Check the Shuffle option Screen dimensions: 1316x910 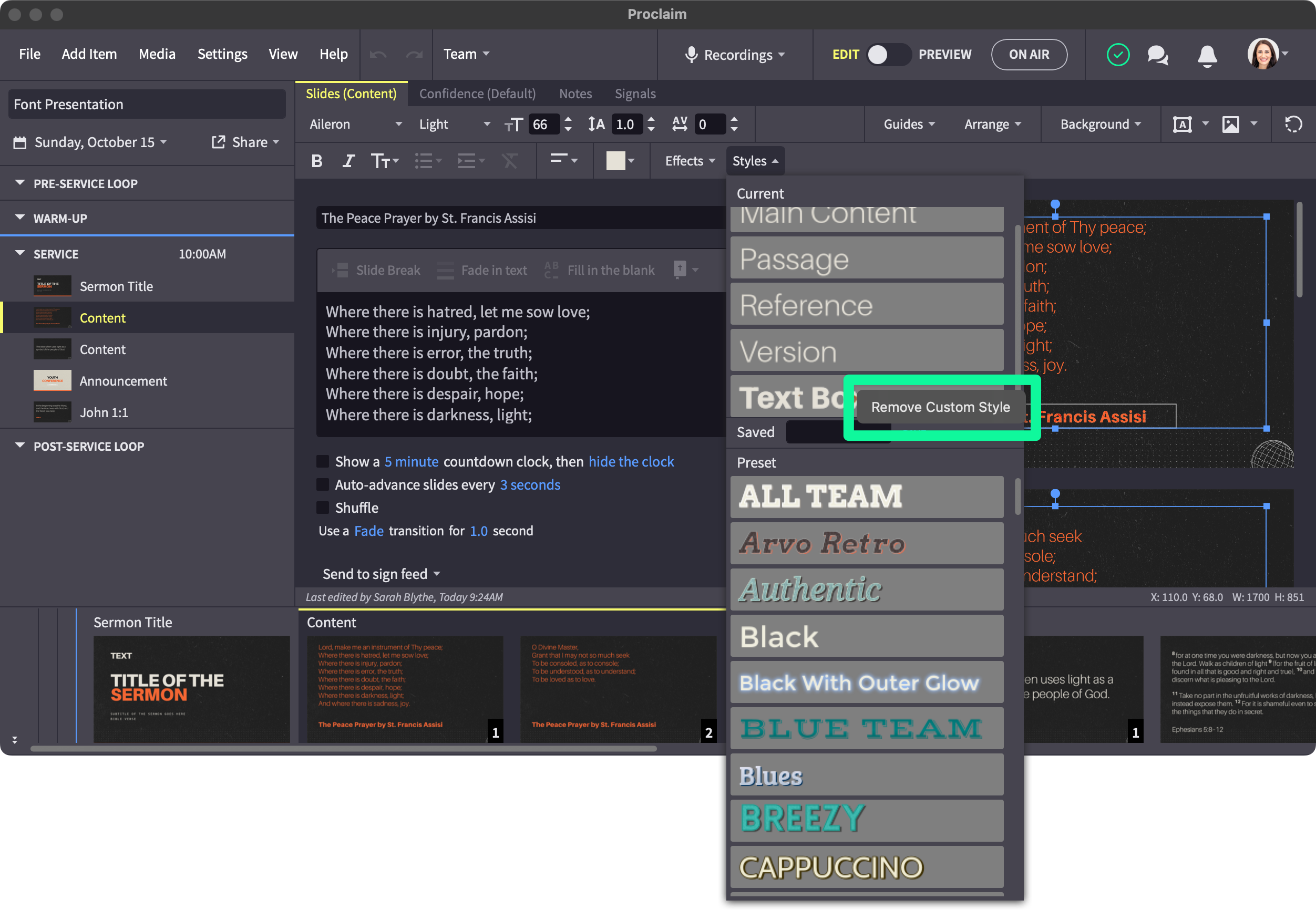coord(323,508)
